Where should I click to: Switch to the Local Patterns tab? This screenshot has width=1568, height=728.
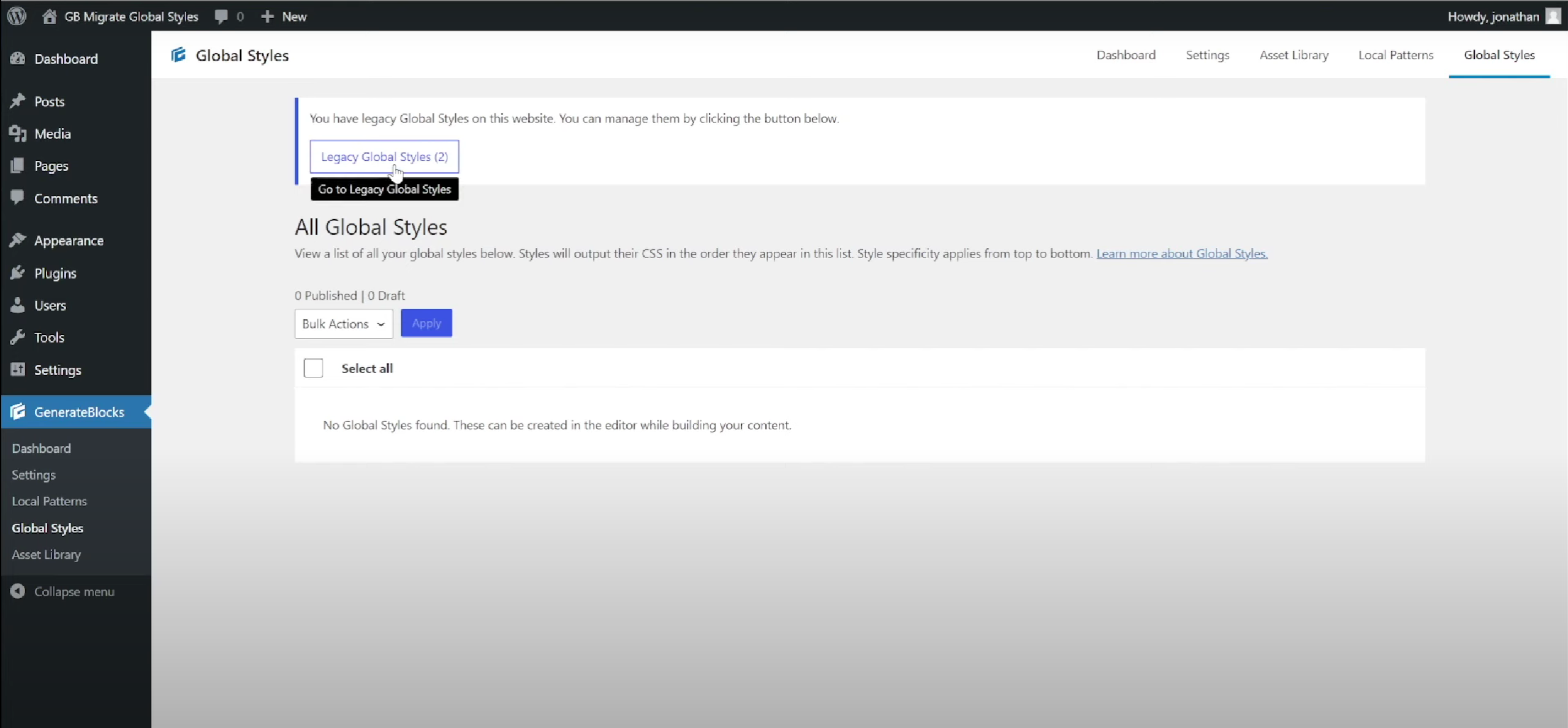pos(1395,55)
